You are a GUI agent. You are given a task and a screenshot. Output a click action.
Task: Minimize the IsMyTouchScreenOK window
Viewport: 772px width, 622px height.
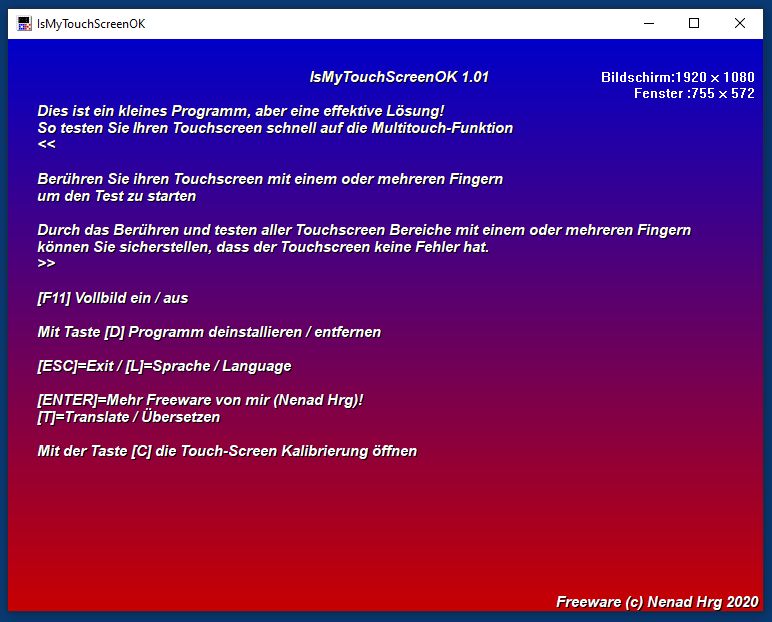649,23
